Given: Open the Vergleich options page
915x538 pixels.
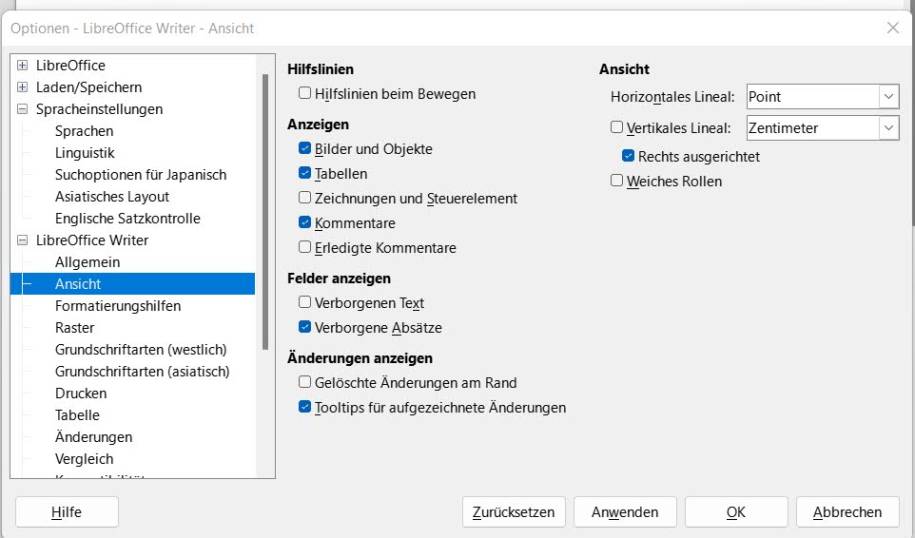Looking at the screenshot, I should (84, 459).
